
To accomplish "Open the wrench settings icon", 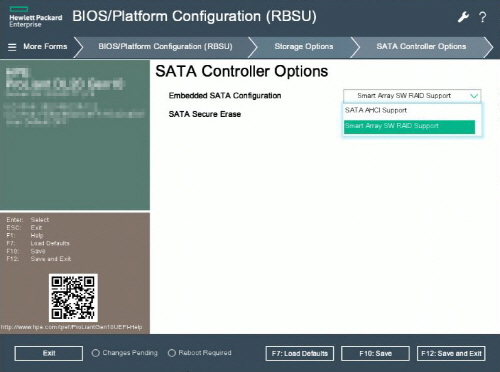I will (463, 17).
